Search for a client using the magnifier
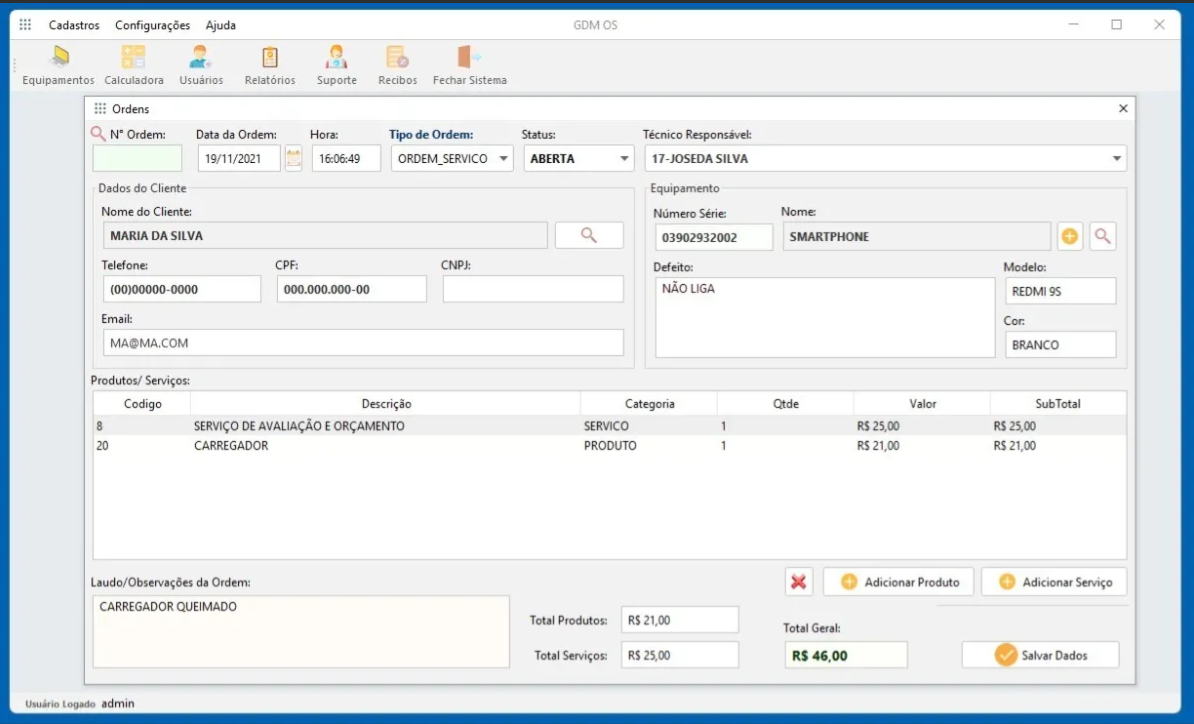Screen dimensions: 1194x724 (589, 235)
